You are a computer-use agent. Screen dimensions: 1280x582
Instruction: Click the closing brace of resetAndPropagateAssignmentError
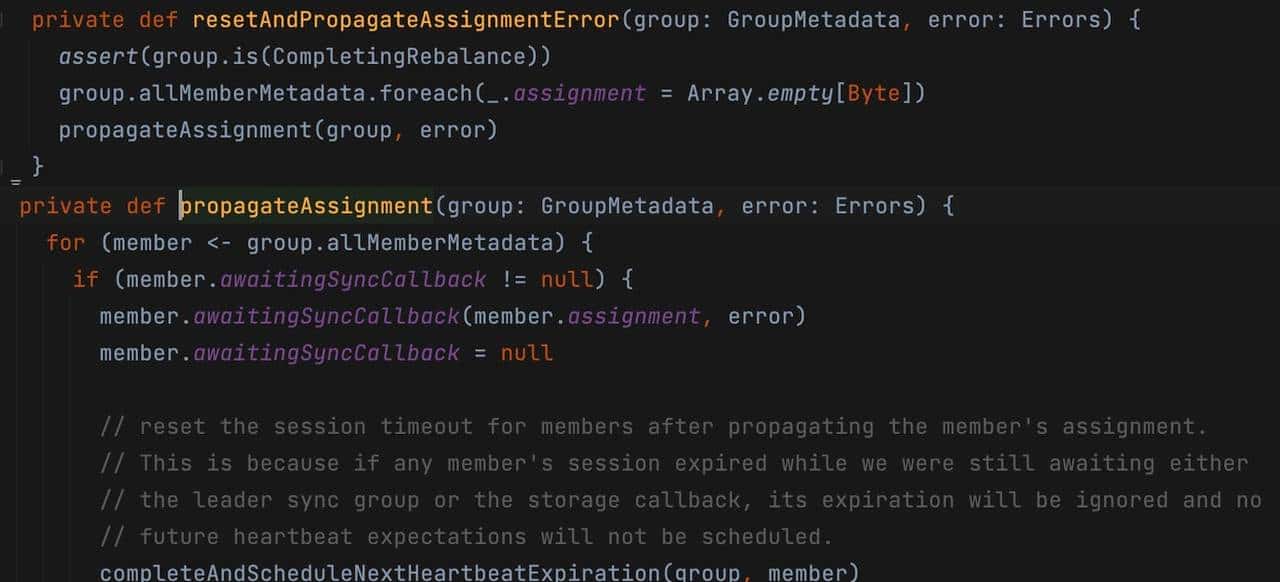tap(38, 165)
